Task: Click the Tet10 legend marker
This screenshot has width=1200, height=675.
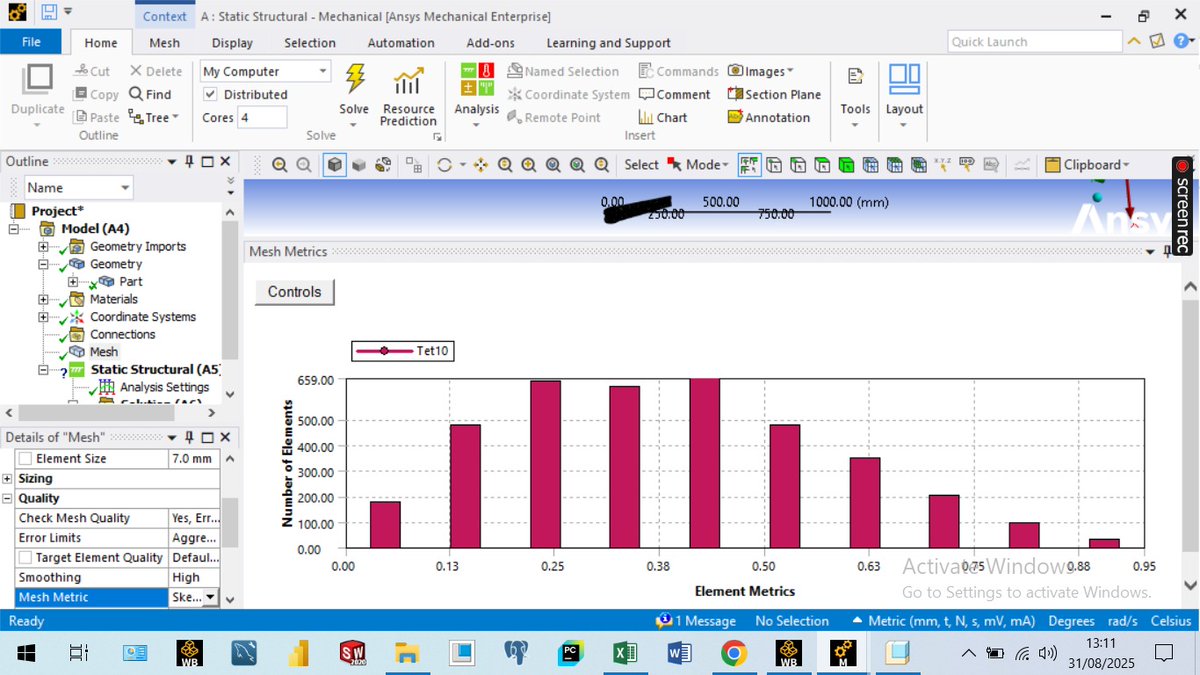Action: [x=384, y=350]
